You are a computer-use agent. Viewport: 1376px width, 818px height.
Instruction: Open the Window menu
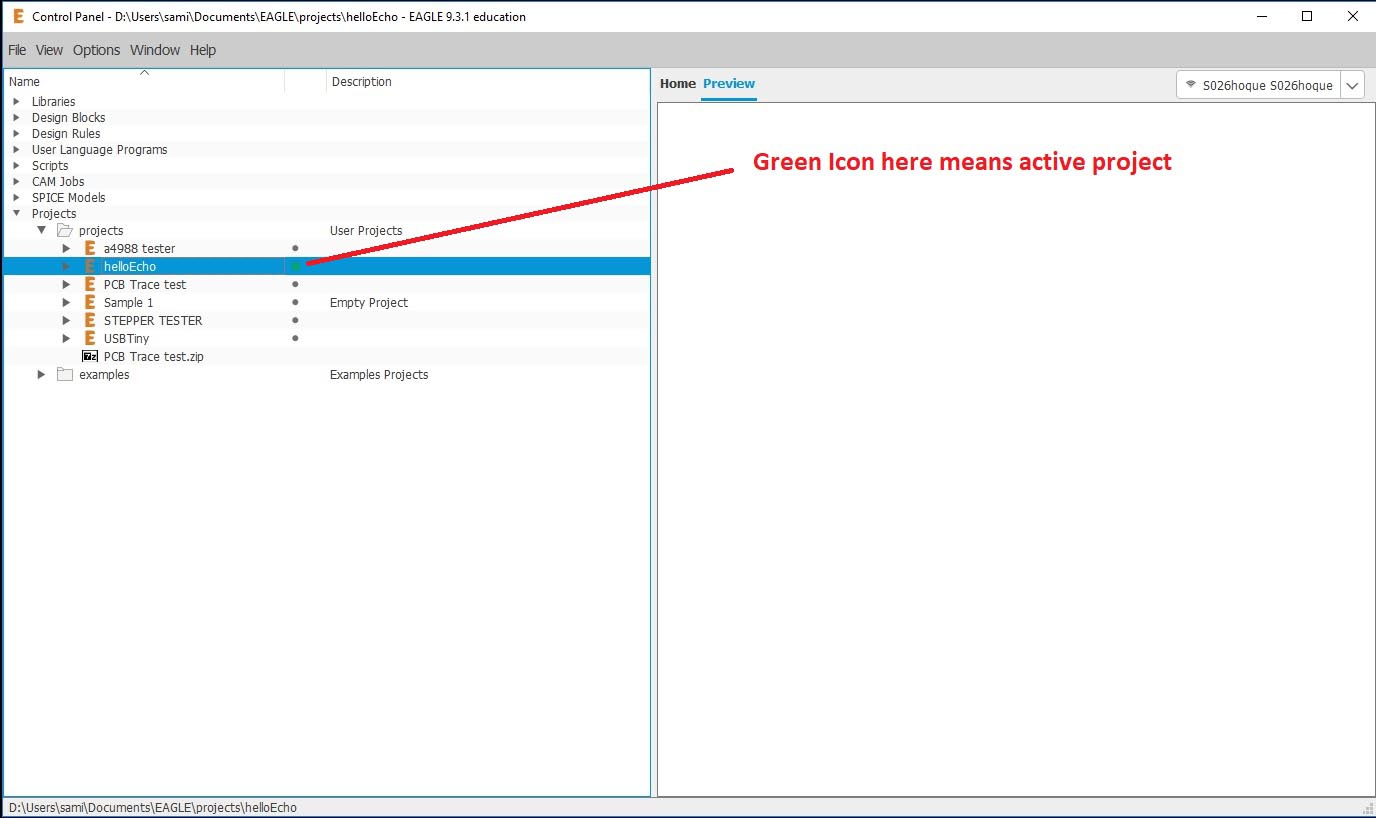coord(155,50)
